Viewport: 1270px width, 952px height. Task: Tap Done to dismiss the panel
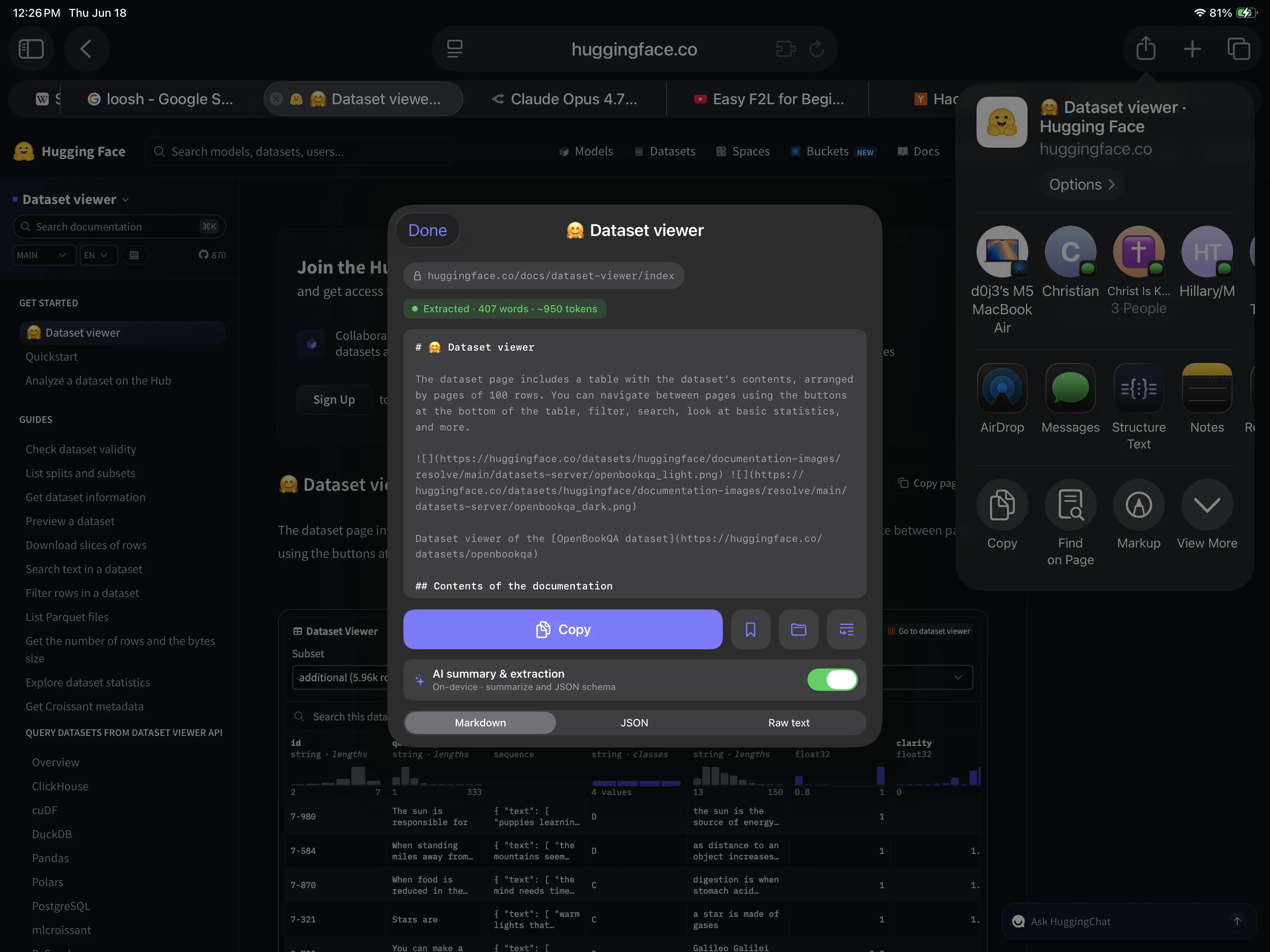(x=427, y=230)
